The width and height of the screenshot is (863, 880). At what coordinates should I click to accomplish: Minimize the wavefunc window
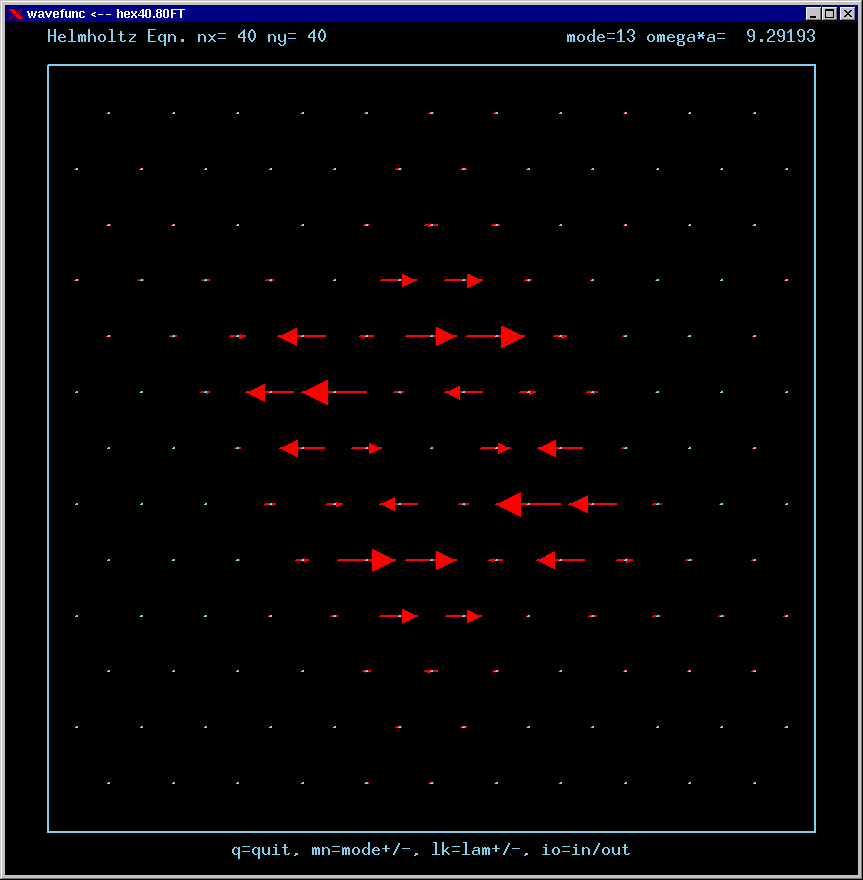(x=812, y=13)
